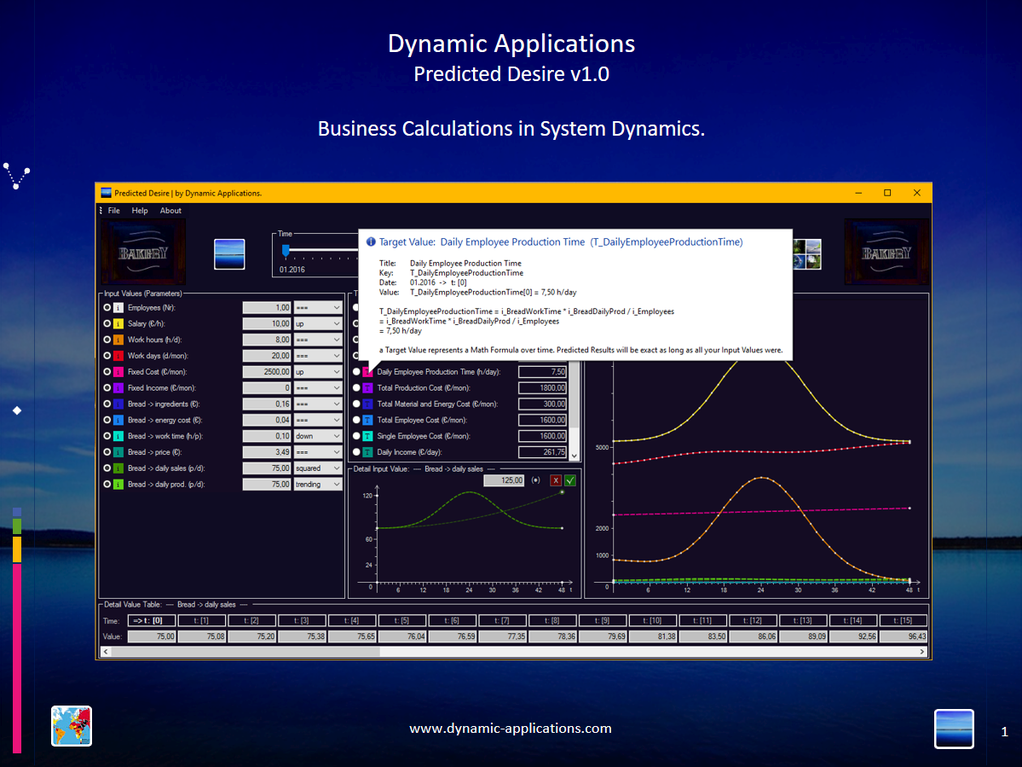Open the Salary trend dropdown
Image resolution: width=1022 pixels, height=767 pixels.
pyautogui.click(x=317, y=324)
